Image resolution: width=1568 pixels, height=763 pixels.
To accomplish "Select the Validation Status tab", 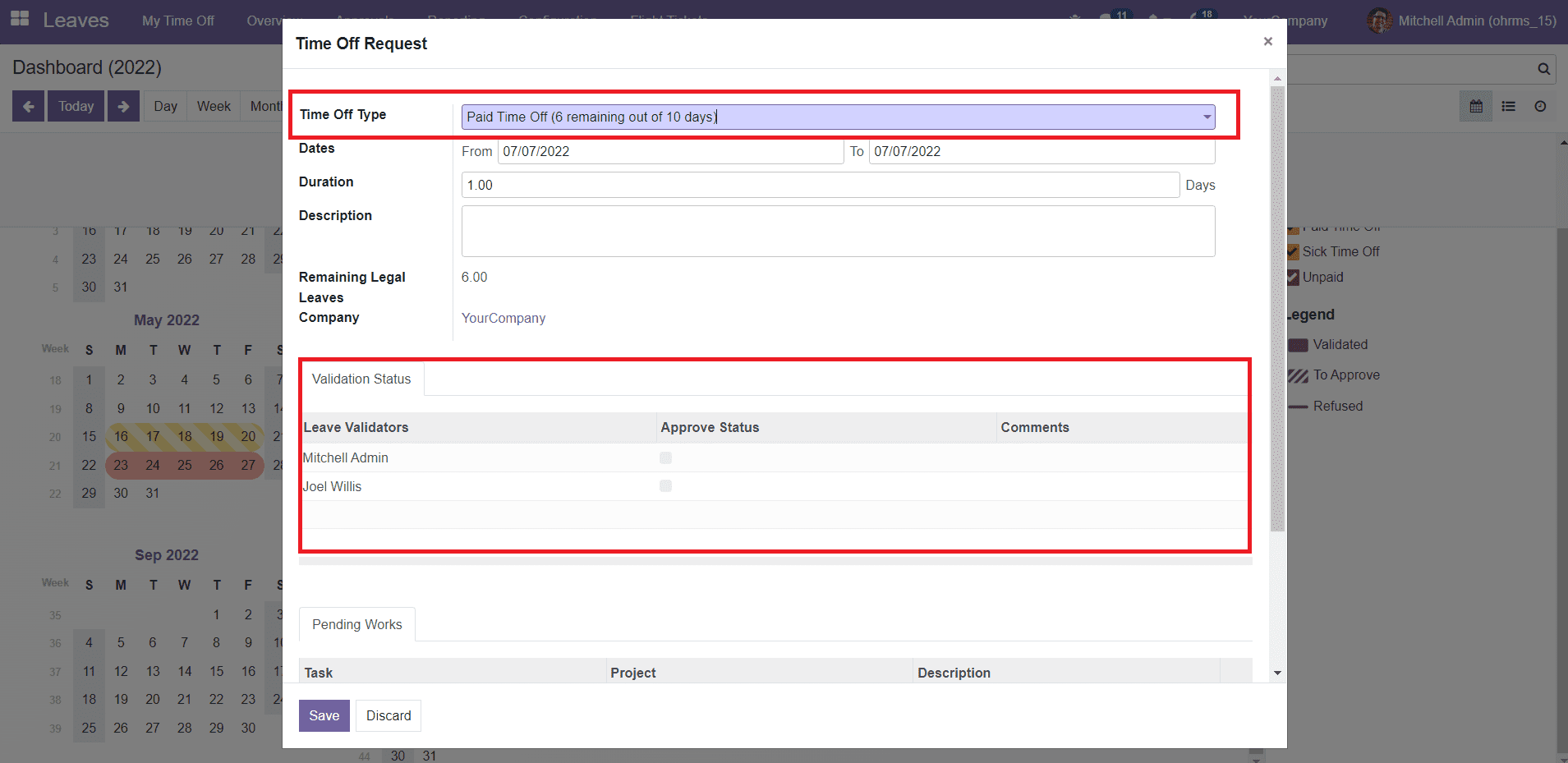I will click(x=361, y=379).
